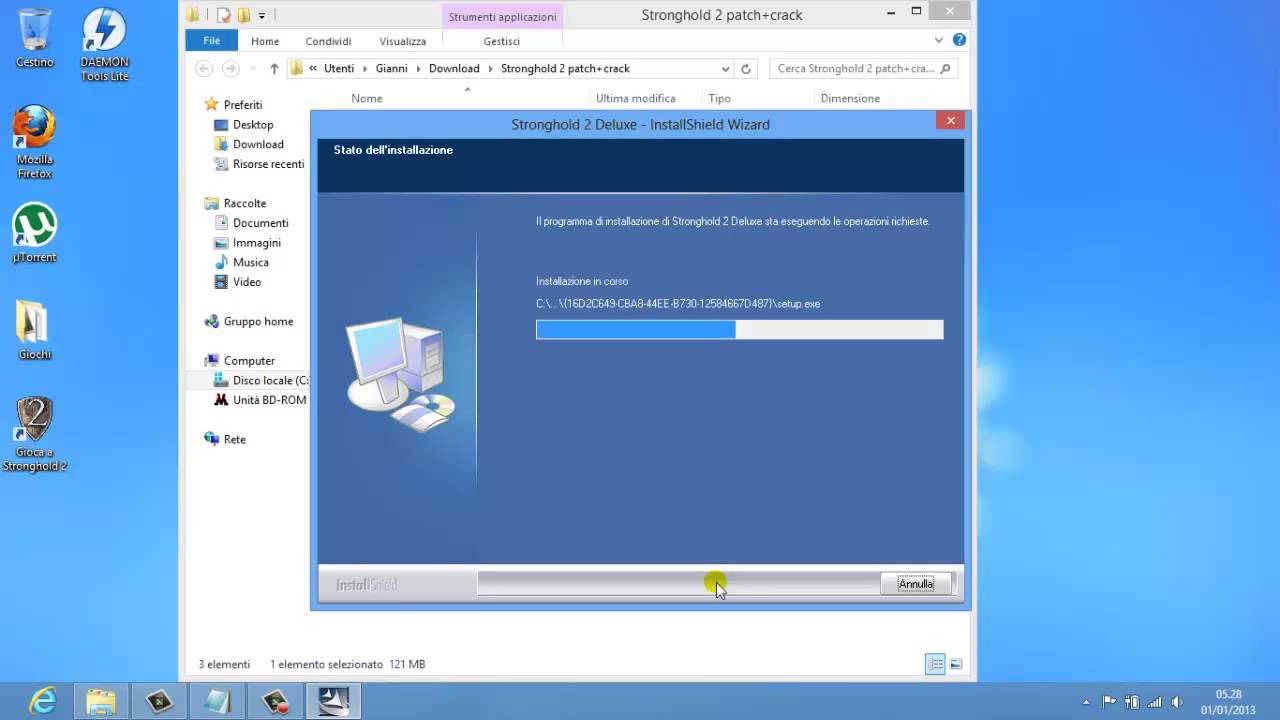Screen dimensions: 1280x720
Task: Select the Gioca a Stronghold 2 shortcut
Action: pyautogui.click(x=34, y=435)
